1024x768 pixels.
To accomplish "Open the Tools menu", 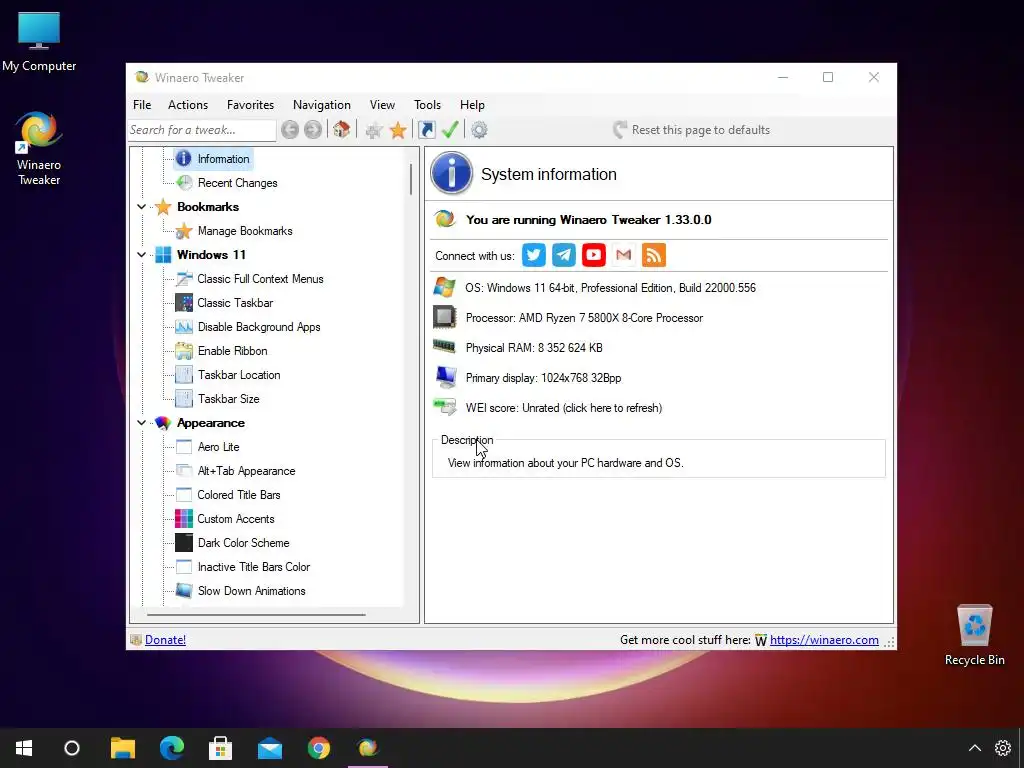I will [x=427, y=104].
